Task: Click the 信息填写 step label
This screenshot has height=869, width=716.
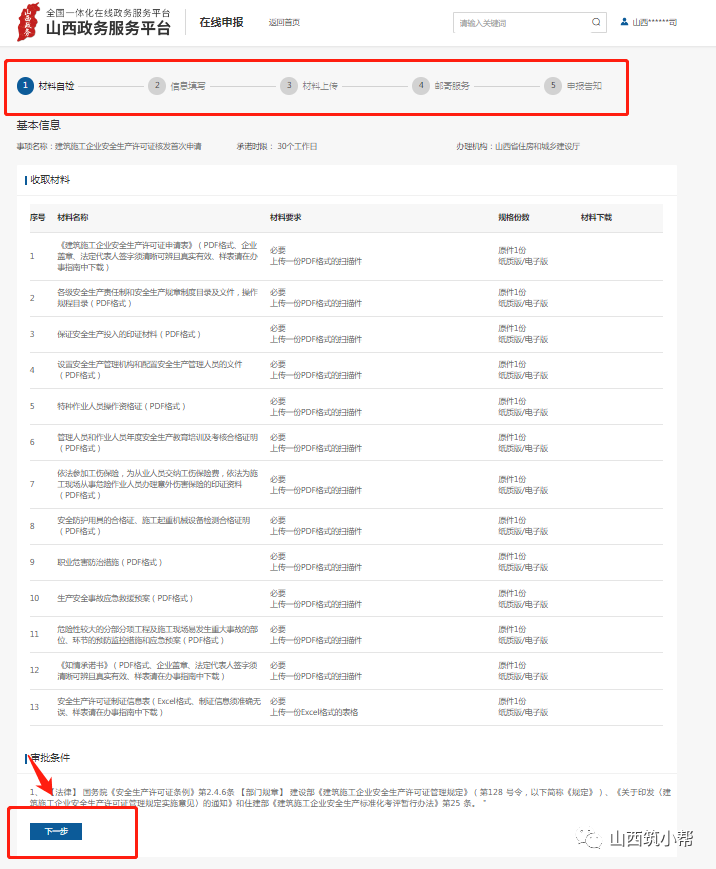Action: [x=188, y=86]
